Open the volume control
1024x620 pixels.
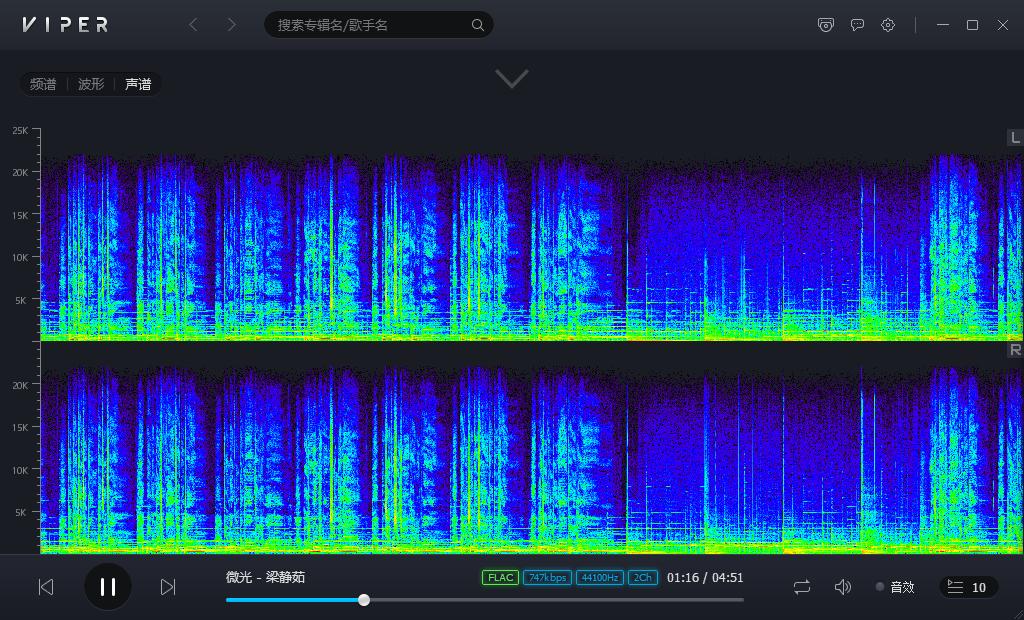pos(843,587)
